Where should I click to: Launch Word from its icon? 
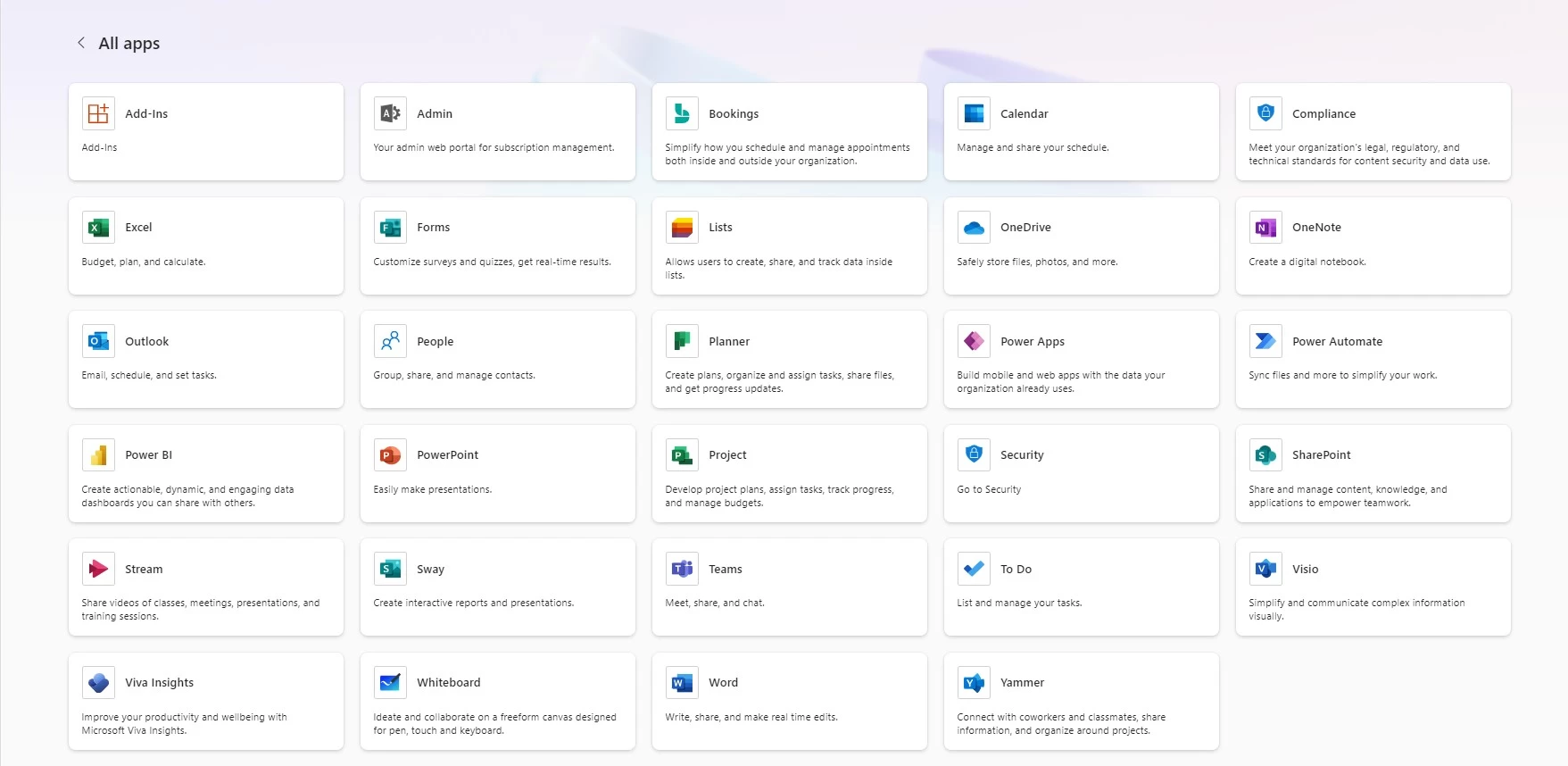pyautogui.click(x=682, y=683)
